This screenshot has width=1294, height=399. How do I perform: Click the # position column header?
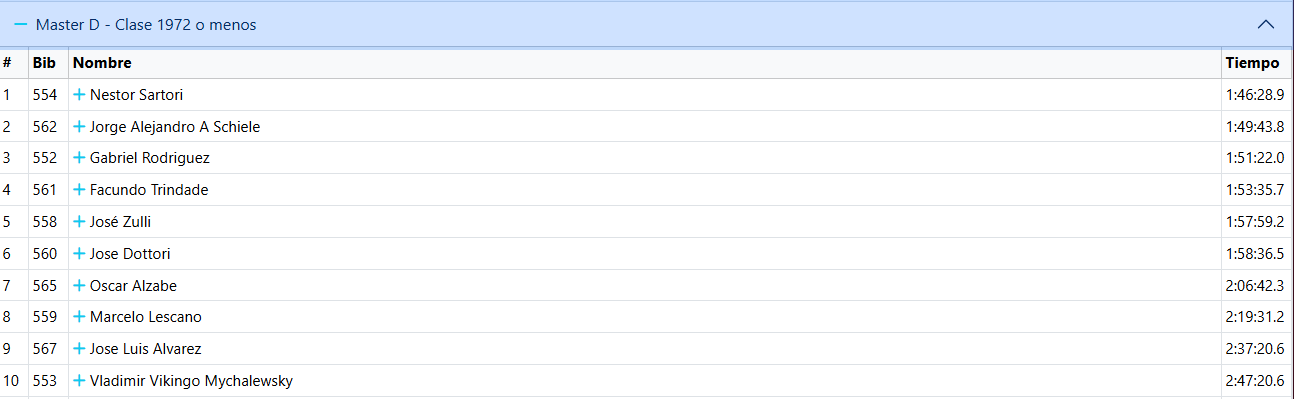(7, 63)
